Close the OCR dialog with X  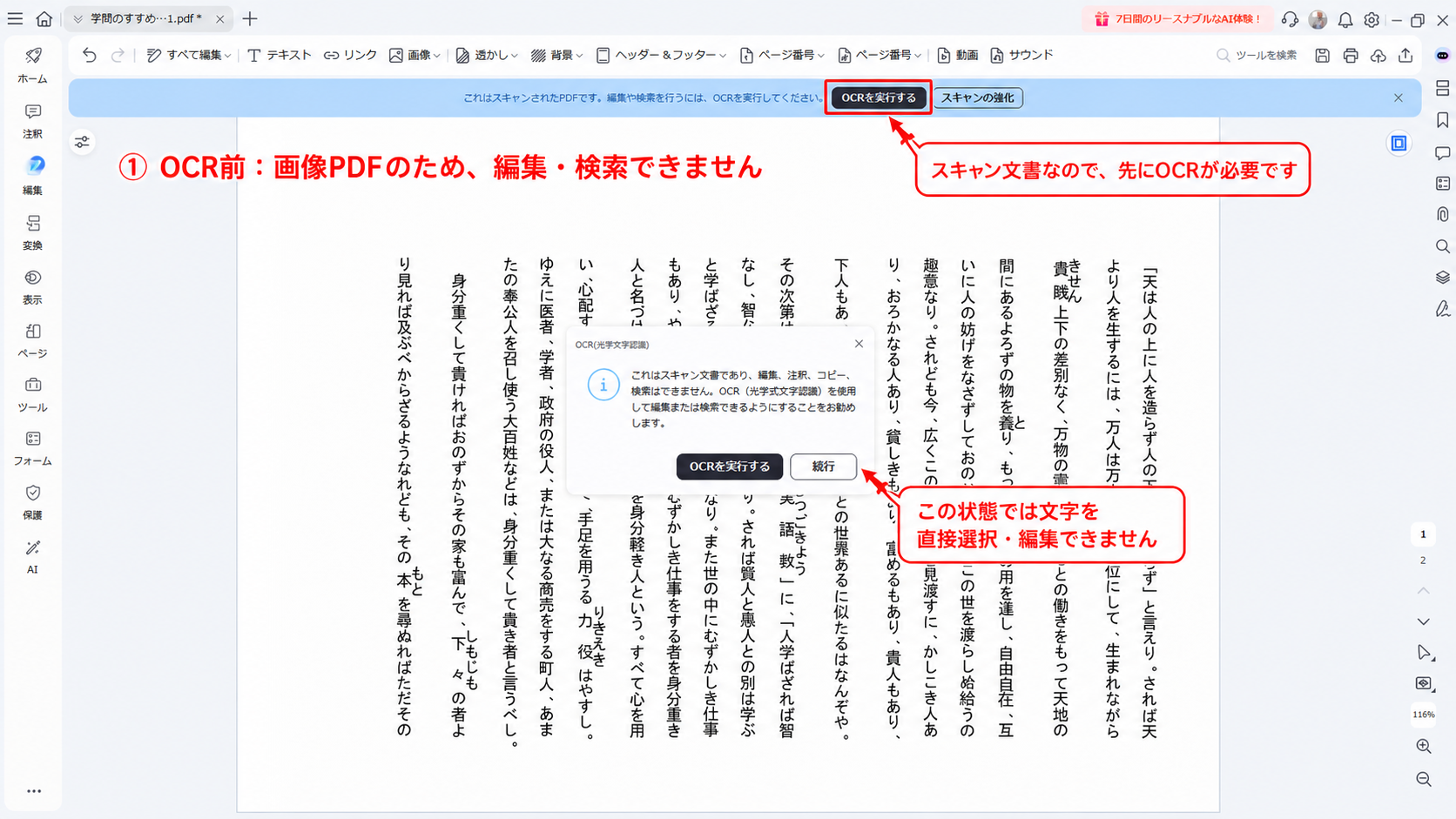coord(859,344)
